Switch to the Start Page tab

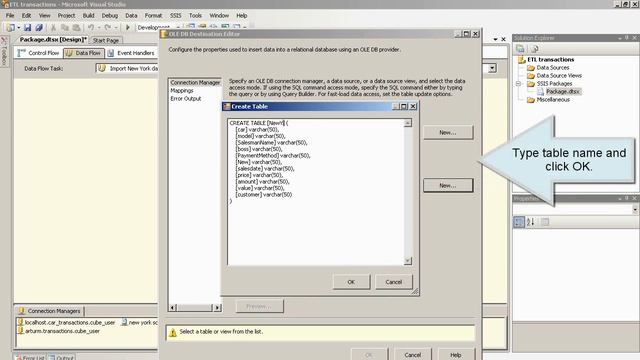(x=106, y=40)
